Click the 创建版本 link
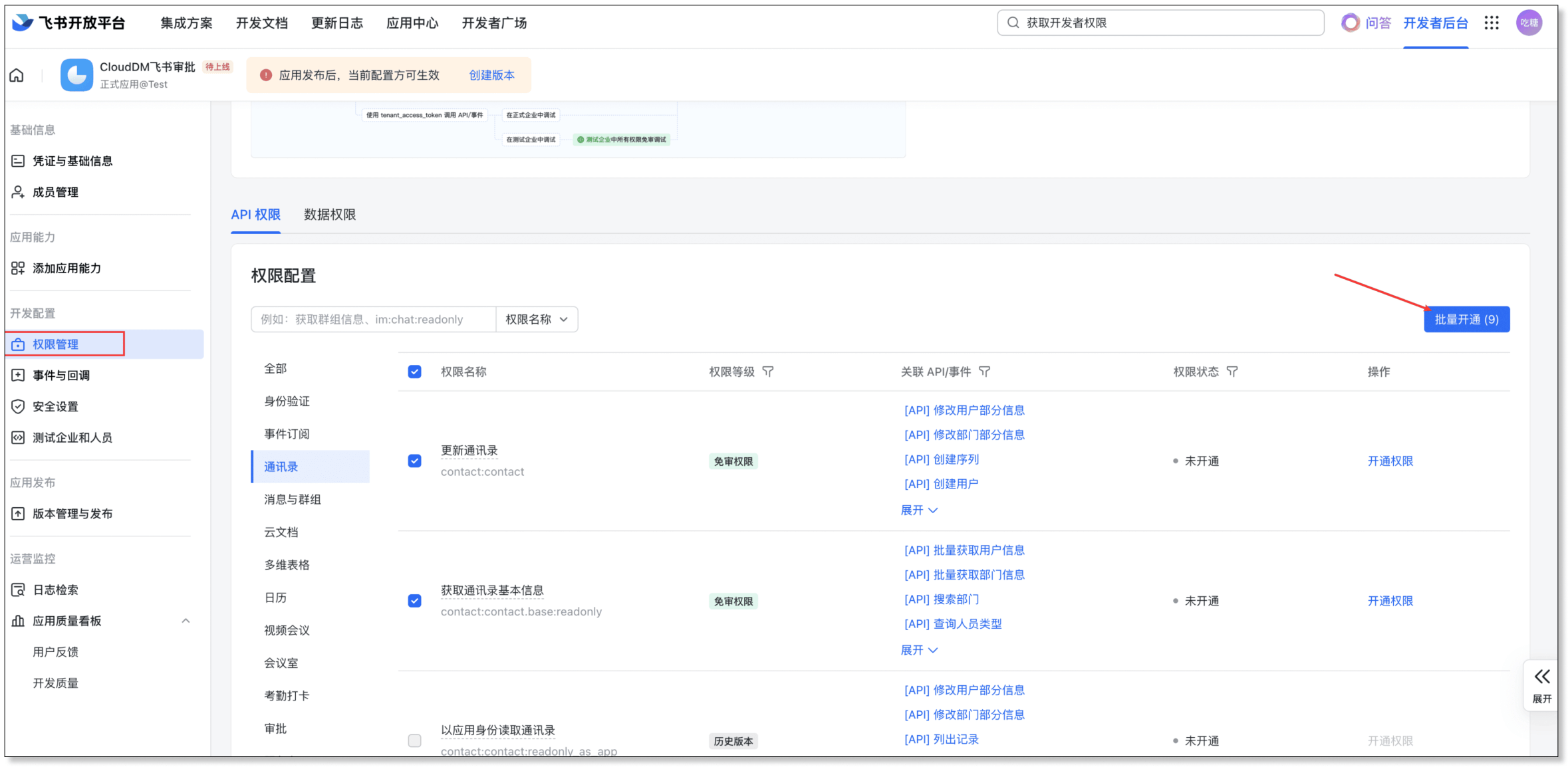The height and width of the screenshot is (767, 1568). pyautogui.click(x=491, y=75)
